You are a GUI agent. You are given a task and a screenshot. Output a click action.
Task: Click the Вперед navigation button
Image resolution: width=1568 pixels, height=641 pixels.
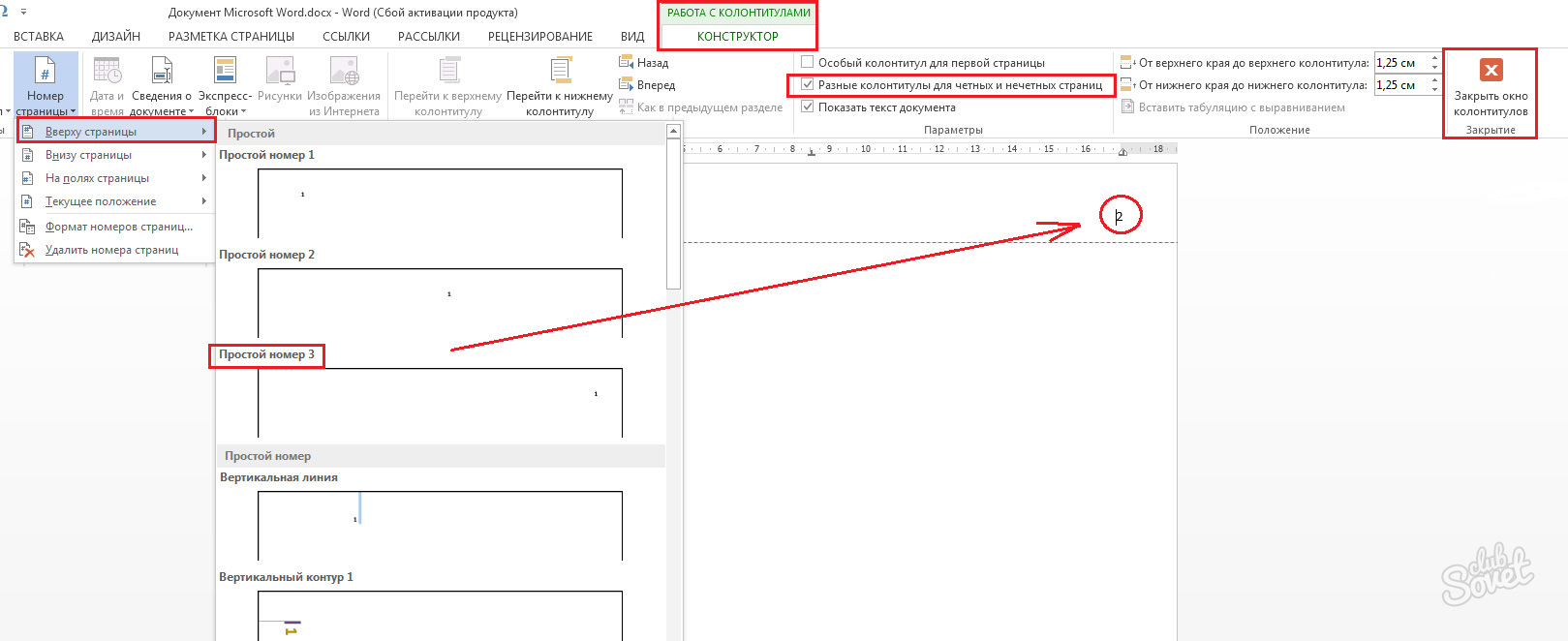[647, 85]
